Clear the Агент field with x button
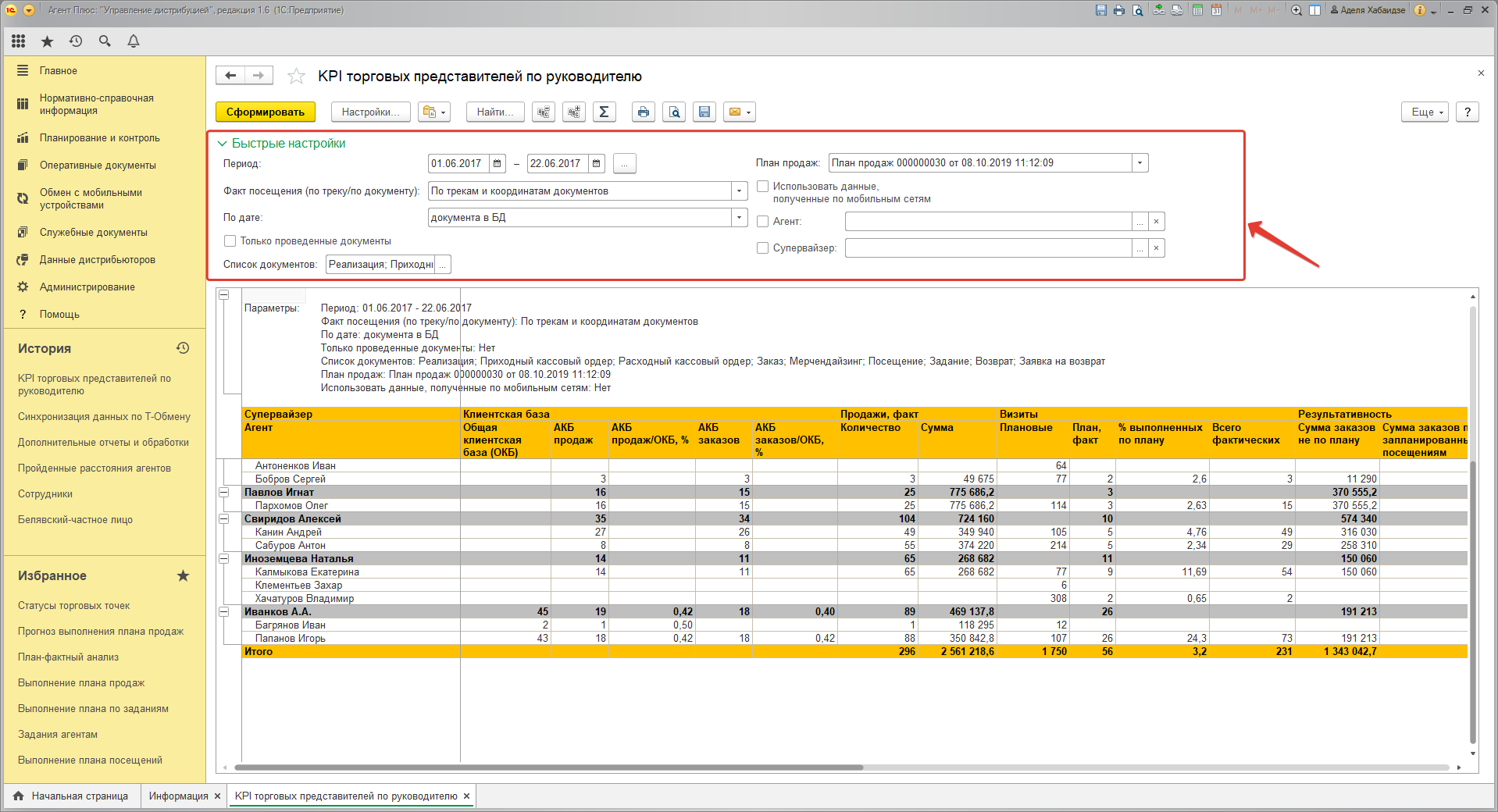Image resolution: width=1498 pixels, height=812 pixels. (1157, 221)
